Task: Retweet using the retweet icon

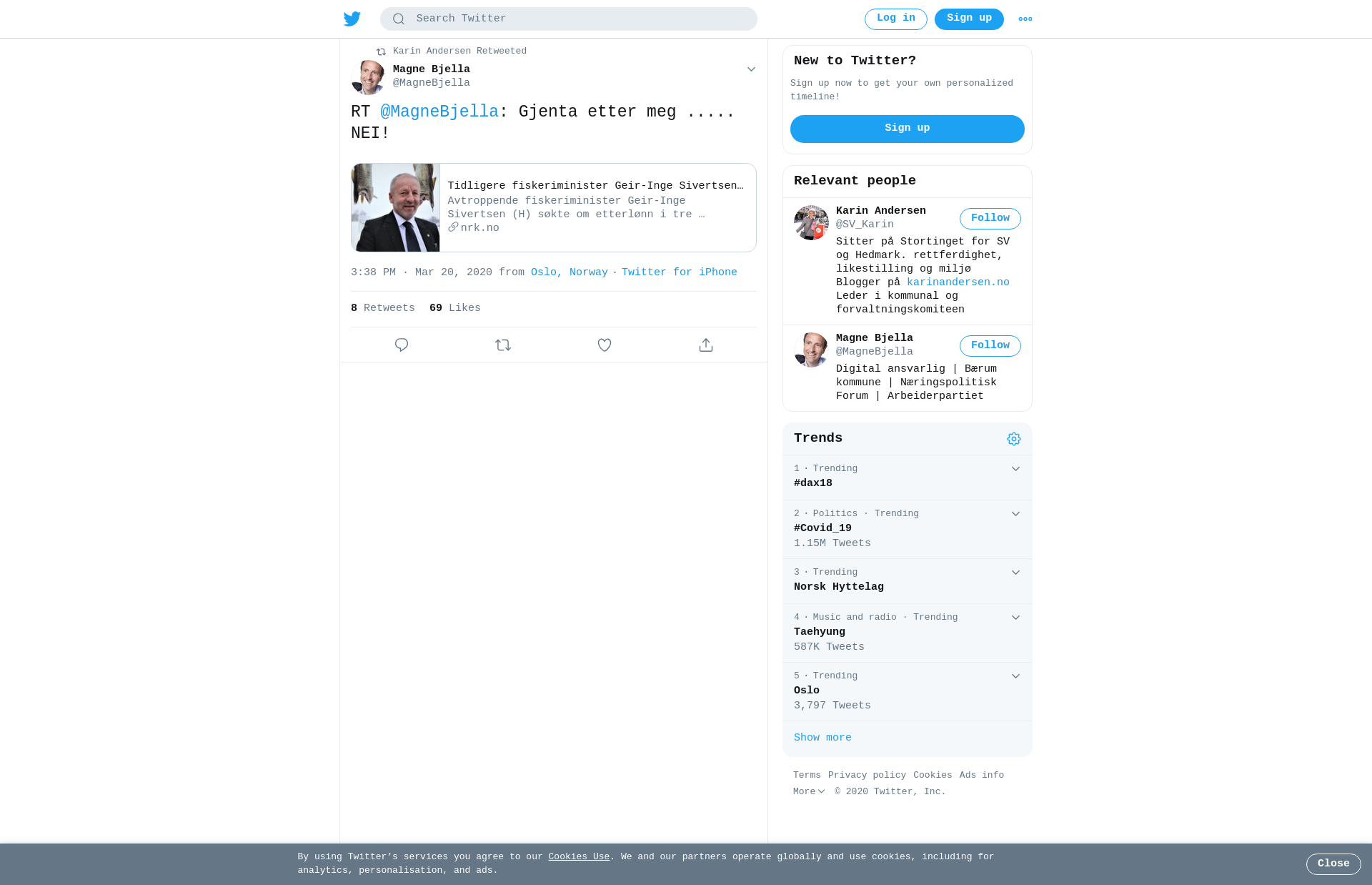Action: point(503,345)
